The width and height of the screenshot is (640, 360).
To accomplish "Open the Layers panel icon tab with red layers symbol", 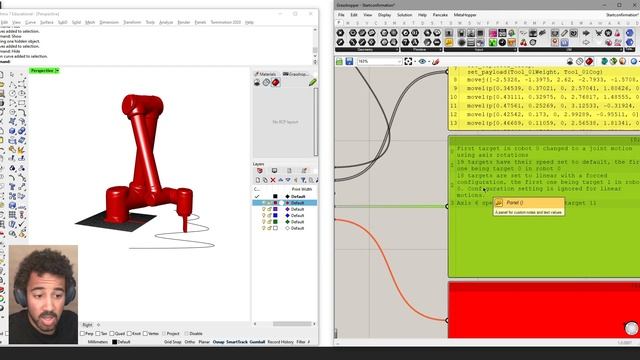I will tap(260, 171).
